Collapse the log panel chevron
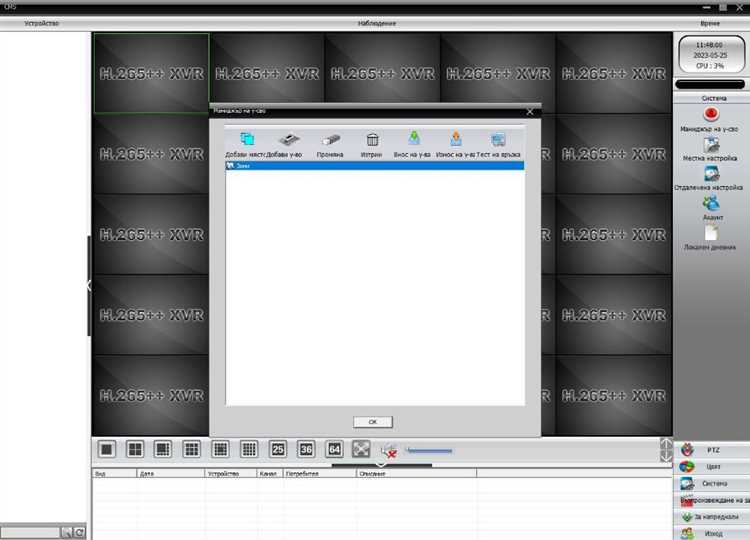Image resolution: width=750 pixels, height=540 pixels. click(381, 464)
